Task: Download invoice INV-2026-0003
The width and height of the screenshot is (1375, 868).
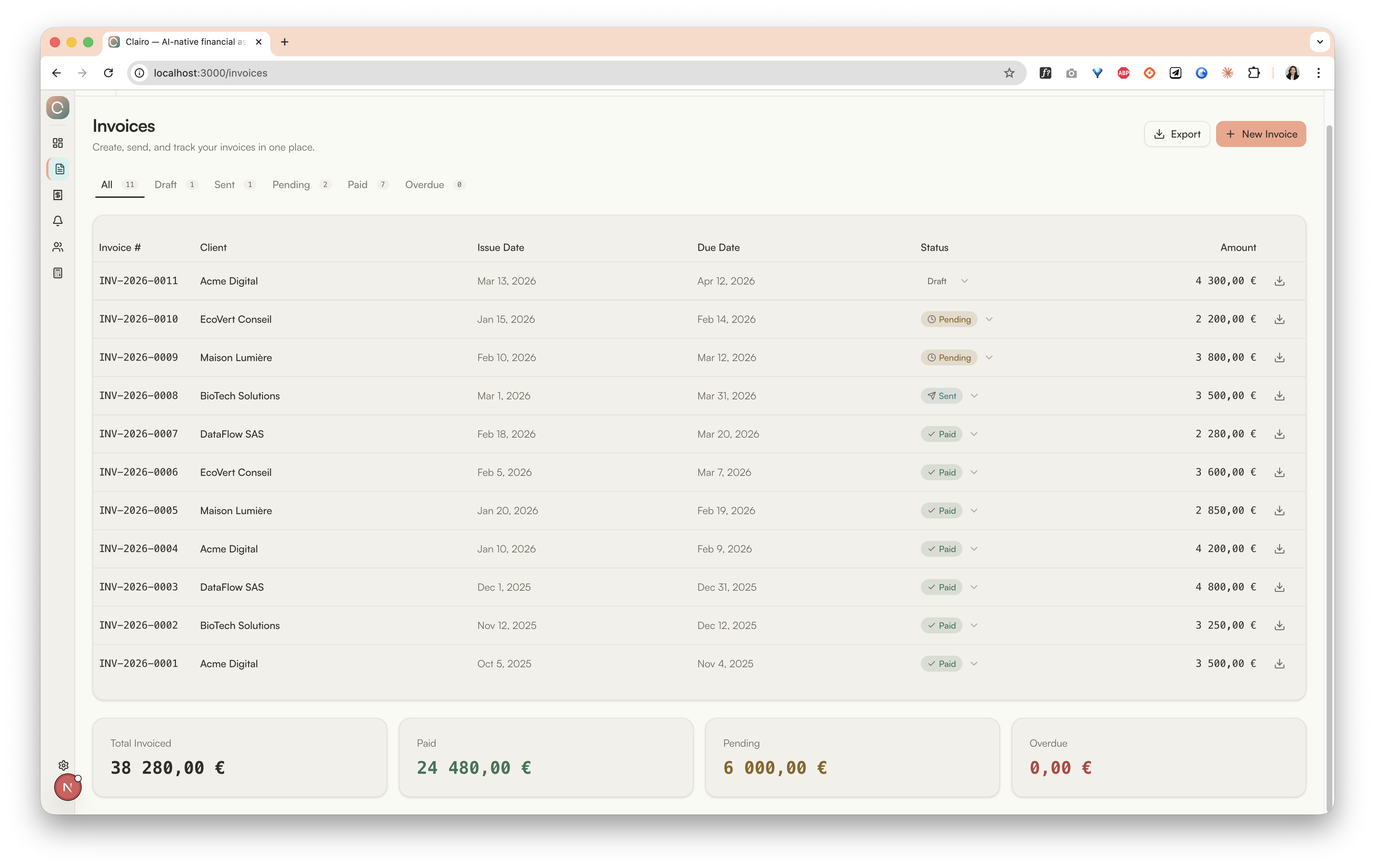Action: click(x=1280, y=587)
